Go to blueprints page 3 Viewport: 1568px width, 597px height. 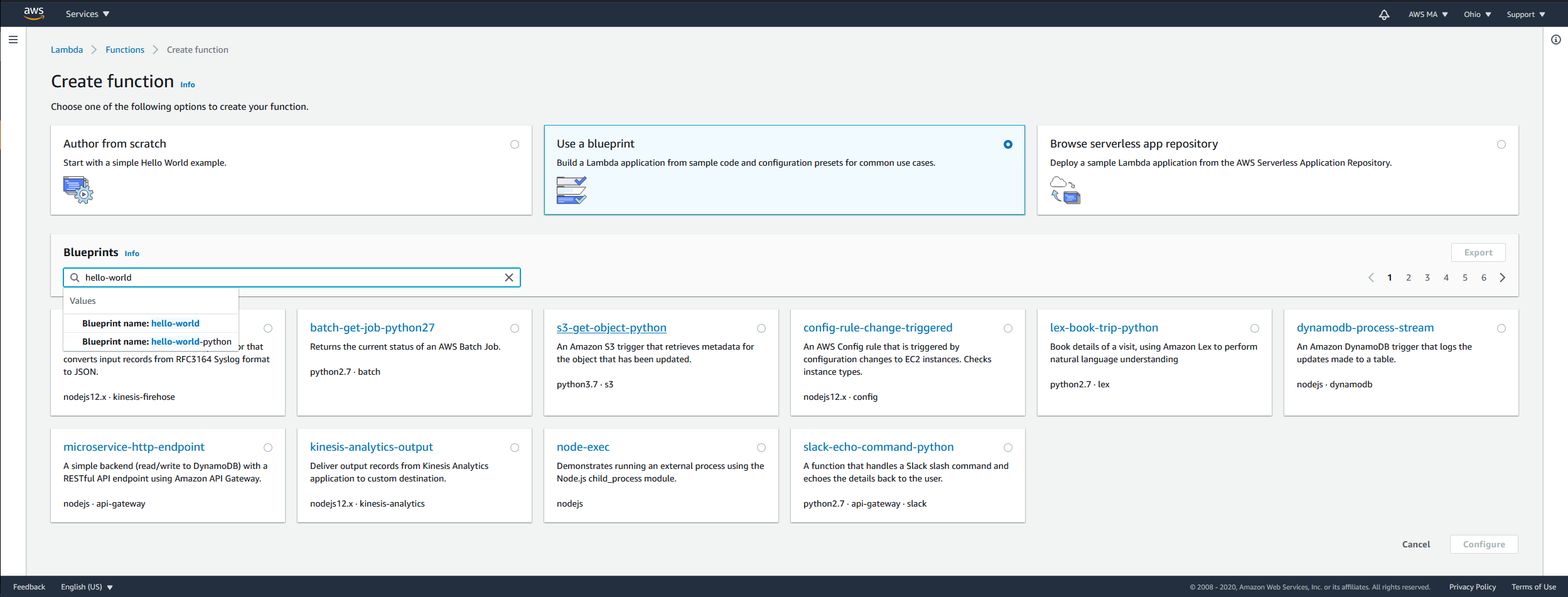click(x=1427, y=277)
